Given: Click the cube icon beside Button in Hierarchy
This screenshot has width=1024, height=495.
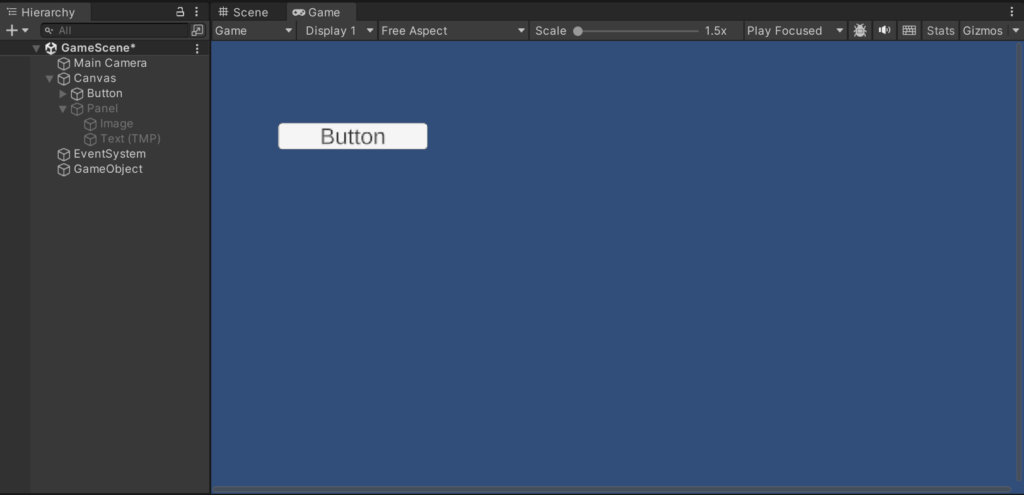Looking at the screenshot, I should [77, 93].
